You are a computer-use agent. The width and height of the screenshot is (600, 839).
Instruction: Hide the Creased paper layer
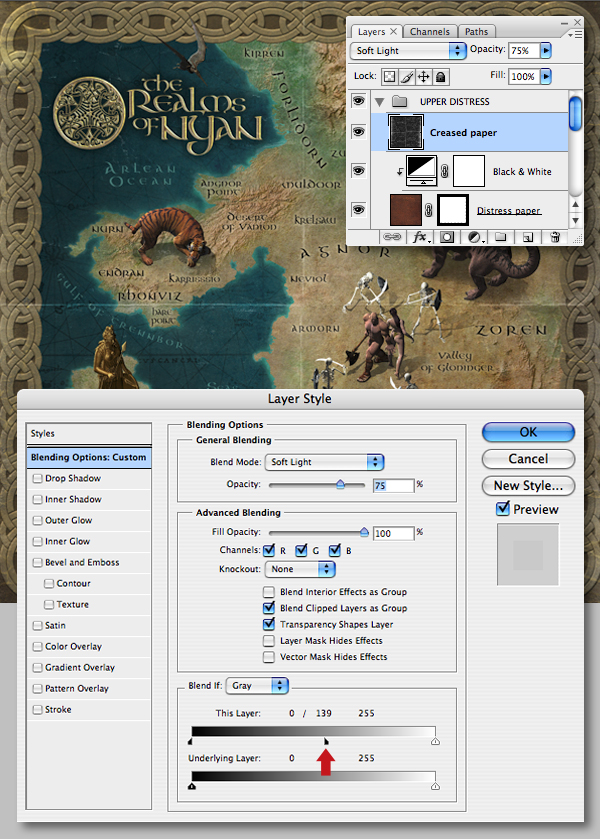pos(358,132)
